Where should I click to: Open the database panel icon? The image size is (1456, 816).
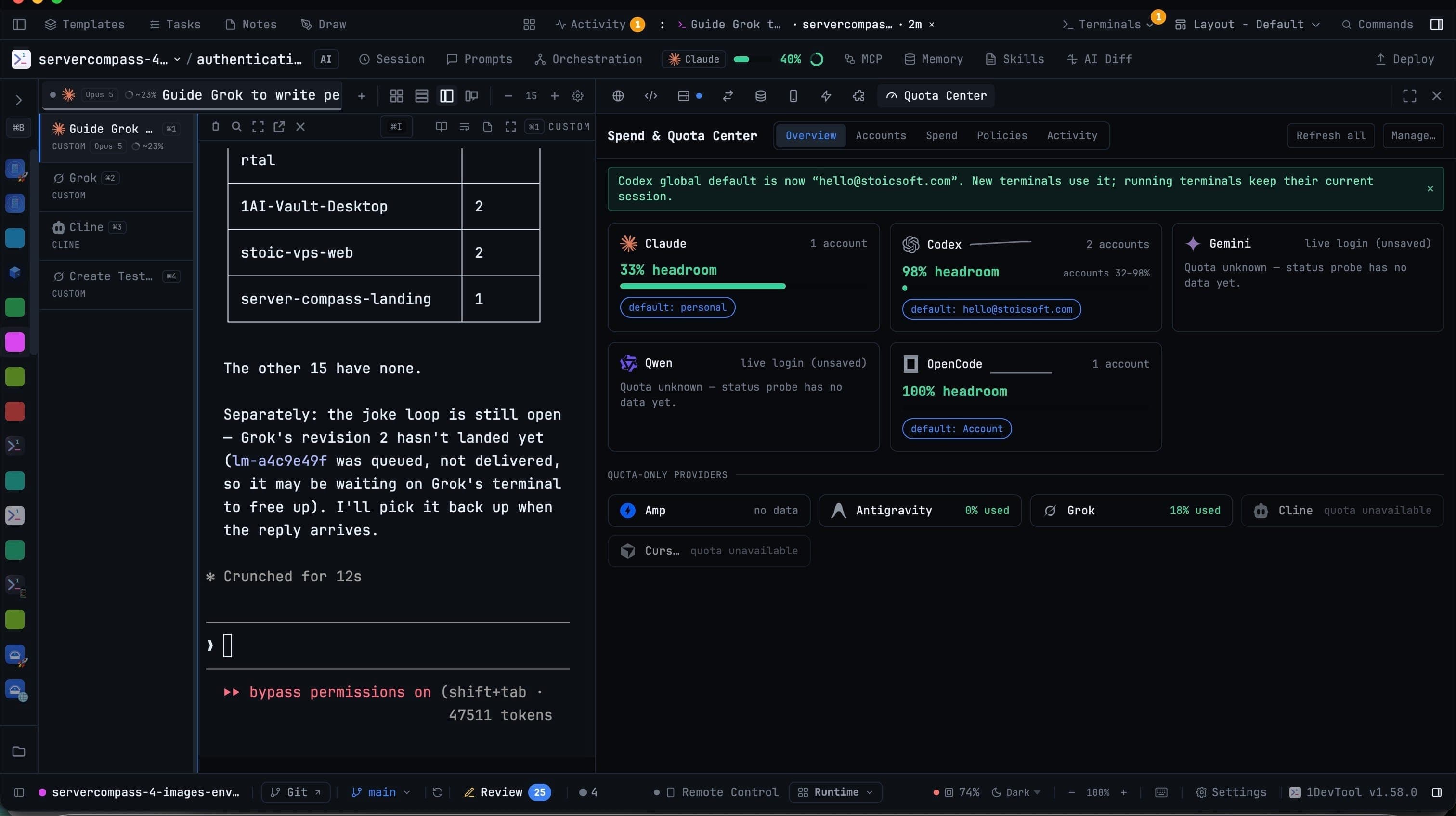[761, 96]
